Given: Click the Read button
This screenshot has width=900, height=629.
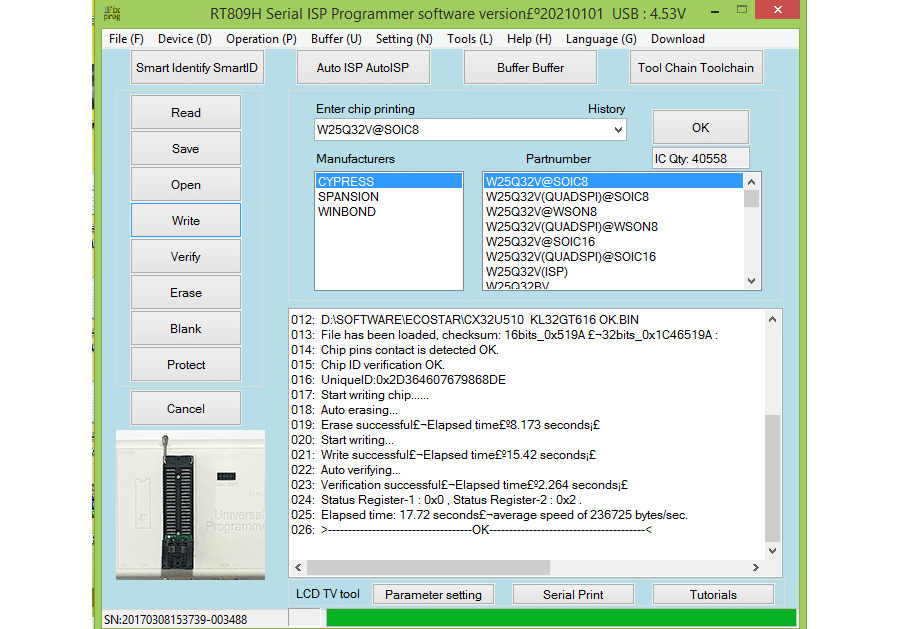Looking at the screenshot, I should [185, 112].
